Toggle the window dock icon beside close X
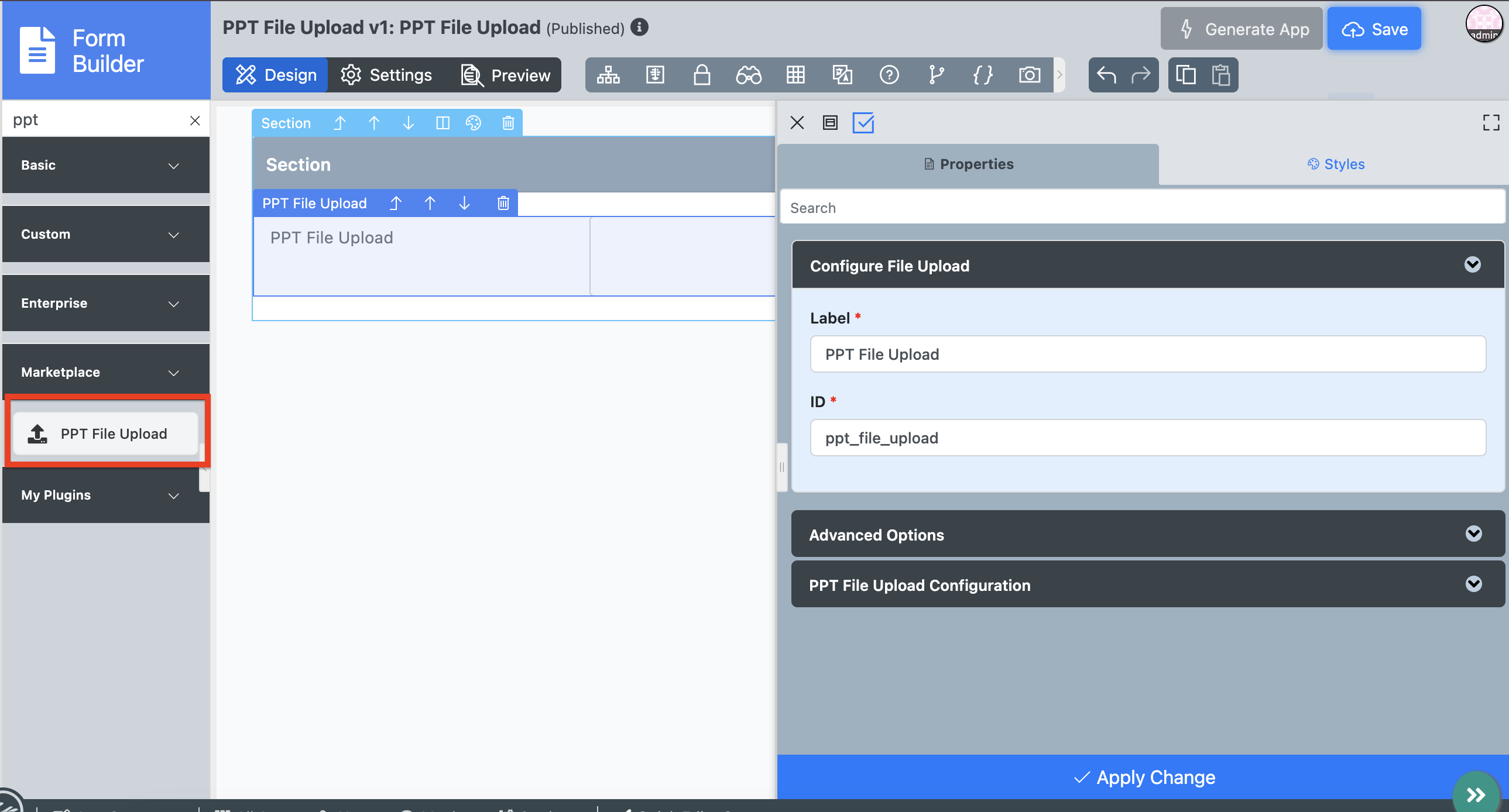1509x812 pixels. click(830, 123)
